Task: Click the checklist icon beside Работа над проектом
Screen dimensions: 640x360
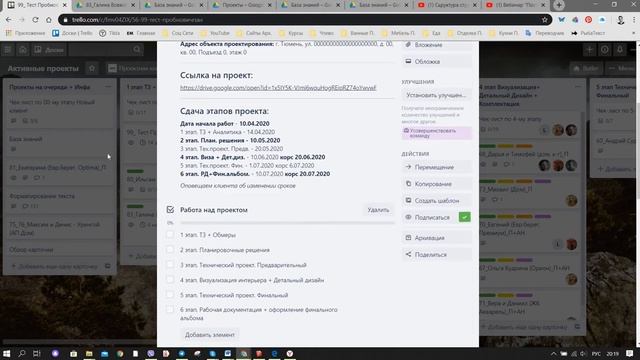Action: click(170, 209)
